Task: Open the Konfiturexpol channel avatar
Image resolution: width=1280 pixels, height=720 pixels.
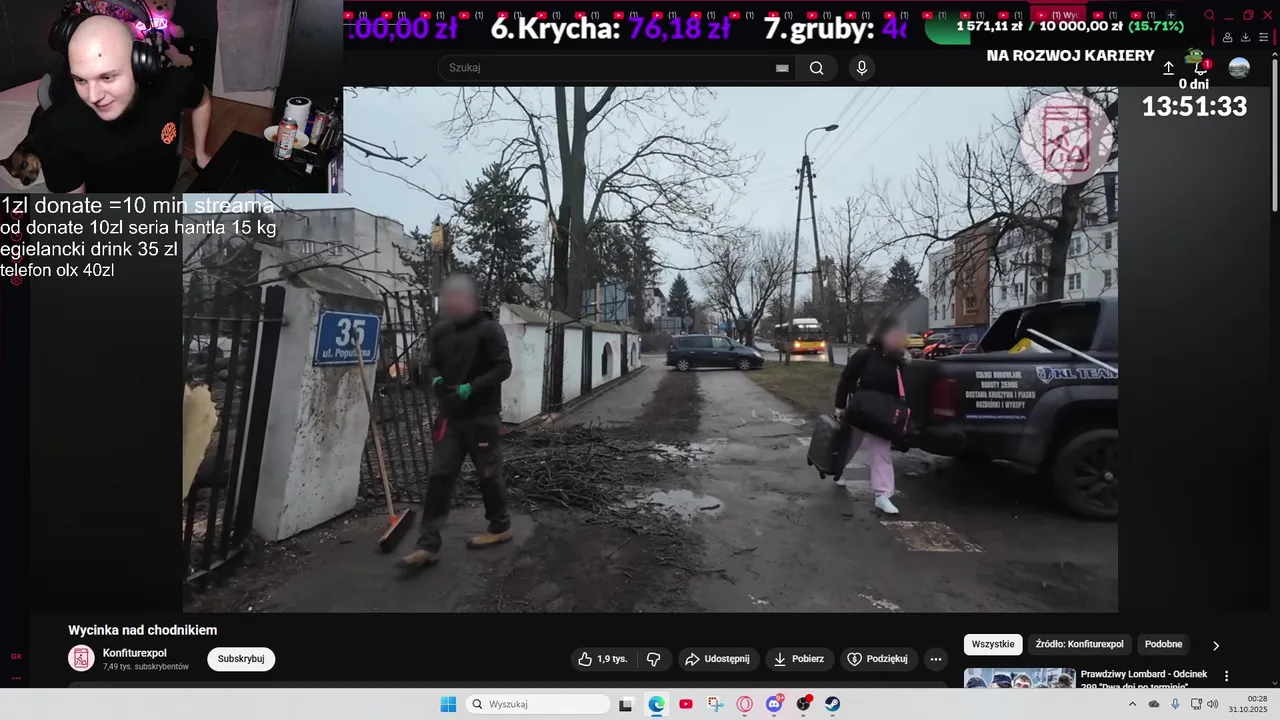Action: [81, 658]
